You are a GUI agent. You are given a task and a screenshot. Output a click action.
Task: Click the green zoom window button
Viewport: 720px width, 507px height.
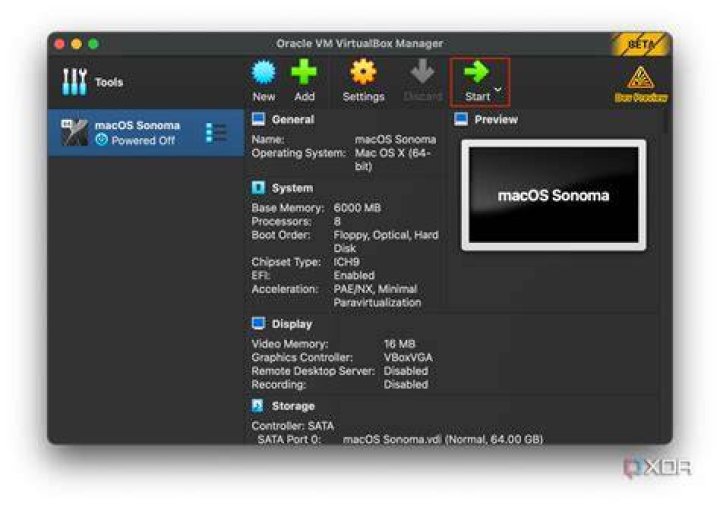94,44
